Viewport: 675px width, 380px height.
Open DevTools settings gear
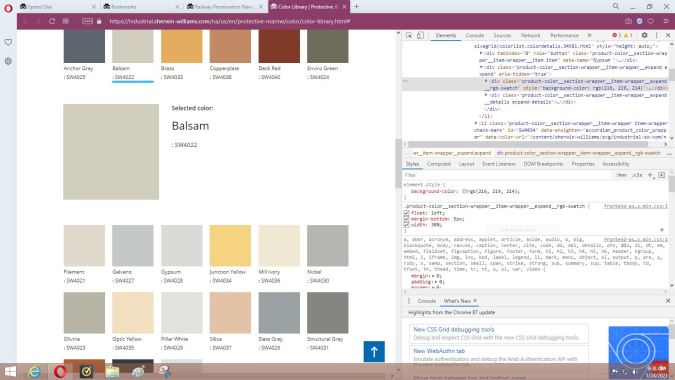coord(644,35)
